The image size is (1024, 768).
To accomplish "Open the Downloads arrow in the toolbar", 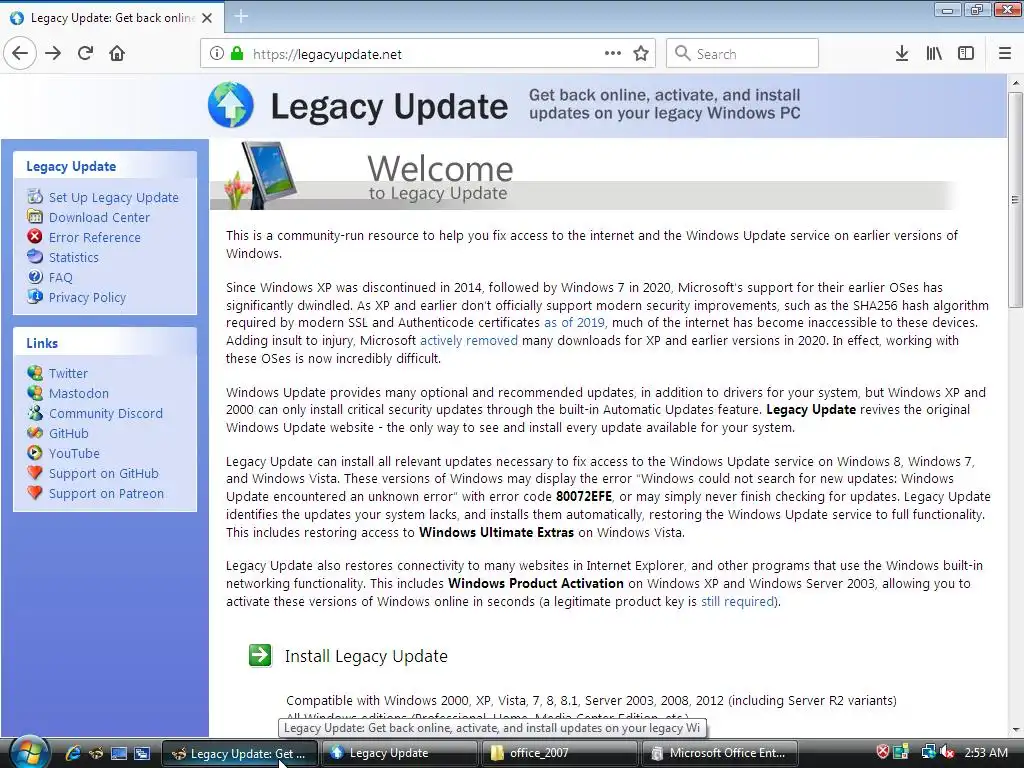I will 902,54.
